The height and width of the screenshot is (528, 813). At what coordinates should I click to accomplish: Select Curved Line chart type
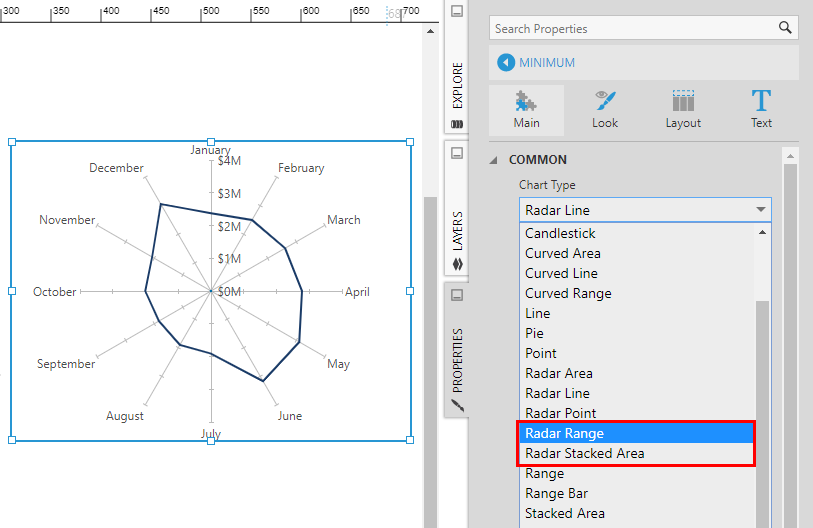pos(637,273)
